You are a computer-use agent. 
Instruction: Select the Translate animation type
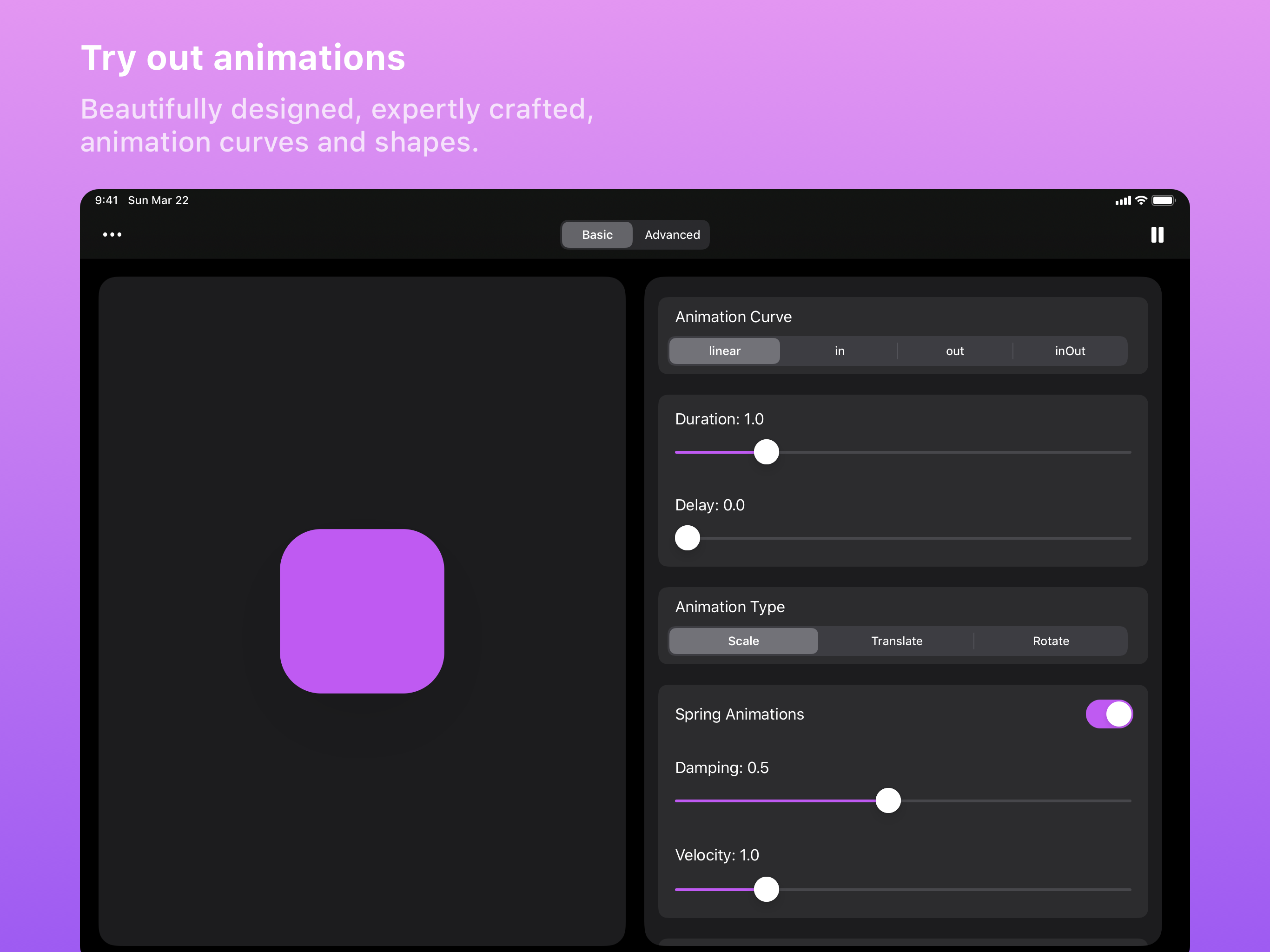(x=896, y=641)
